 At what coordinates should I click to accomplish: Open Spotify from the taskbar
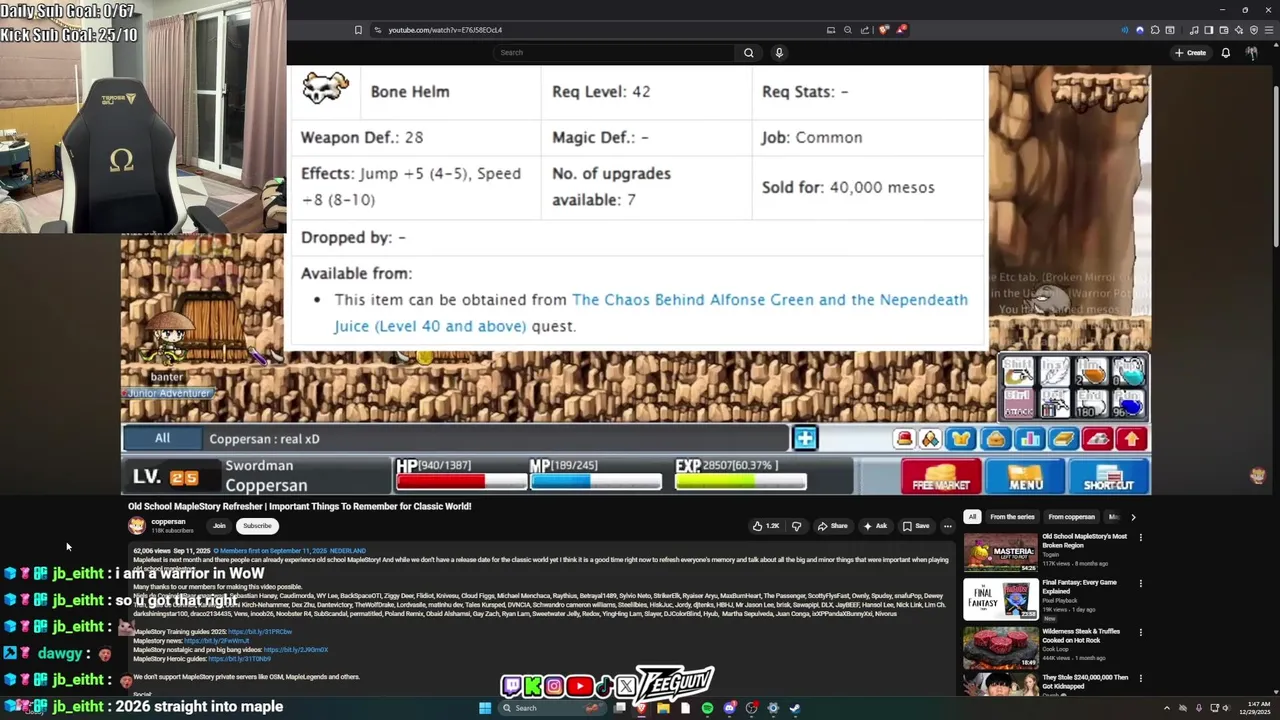(707, 708)
